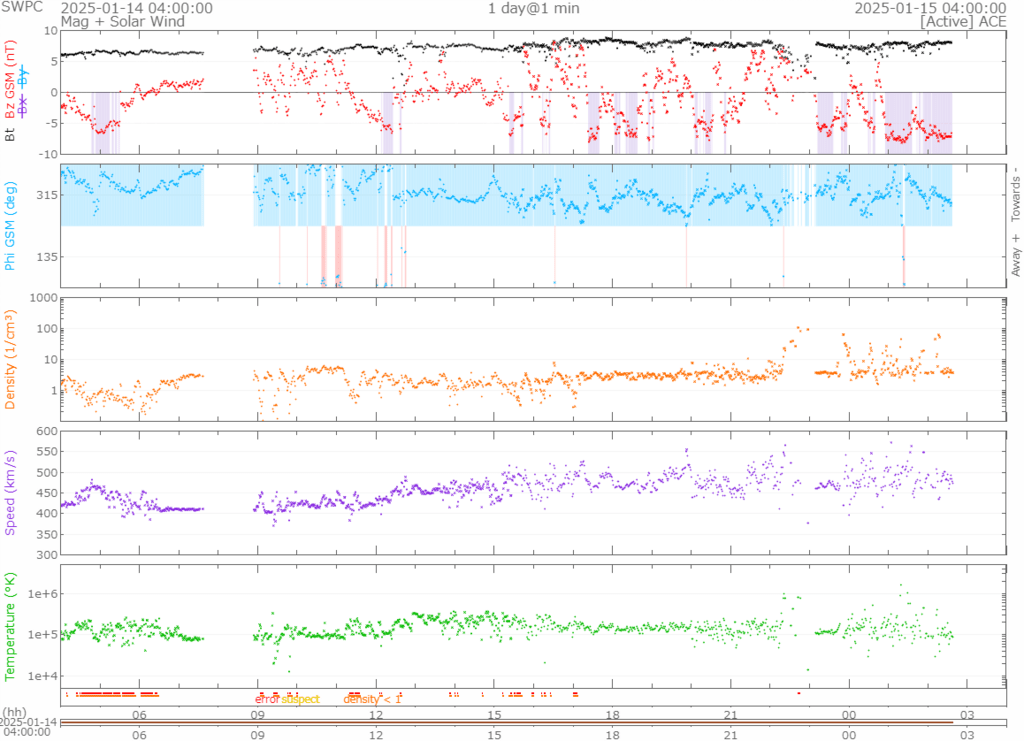The width and height of the screenshot is (1024, 741).
Task: Toggle the struck-through By series label
Action: point(24,78)
